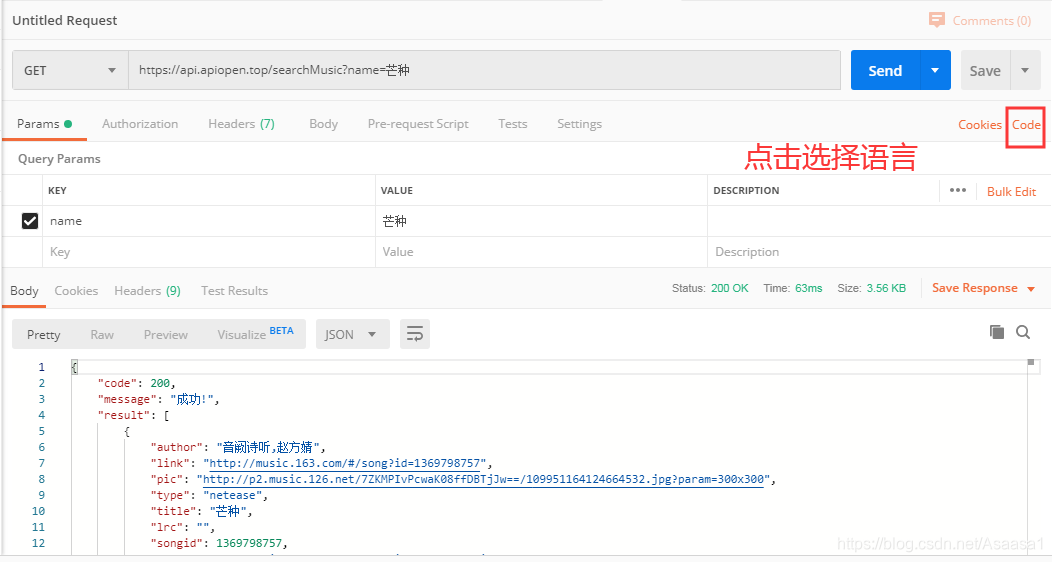This screenshot has width=1052, height=562.
Task: Open the Settings tab
Action: [579, 124]
